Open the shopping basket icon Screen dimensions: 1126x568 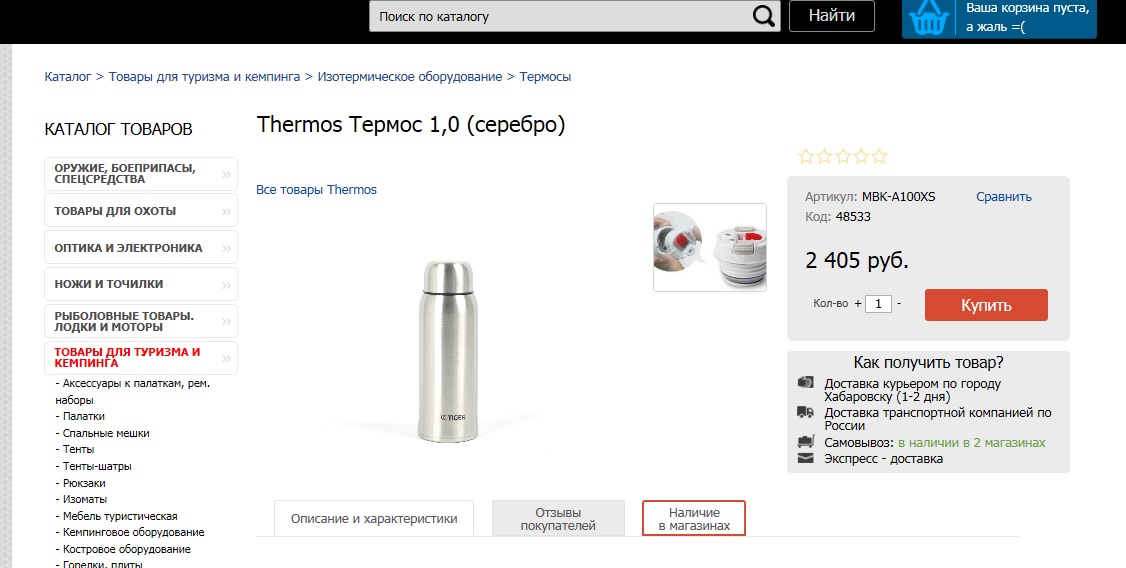[x=930, y=18]
